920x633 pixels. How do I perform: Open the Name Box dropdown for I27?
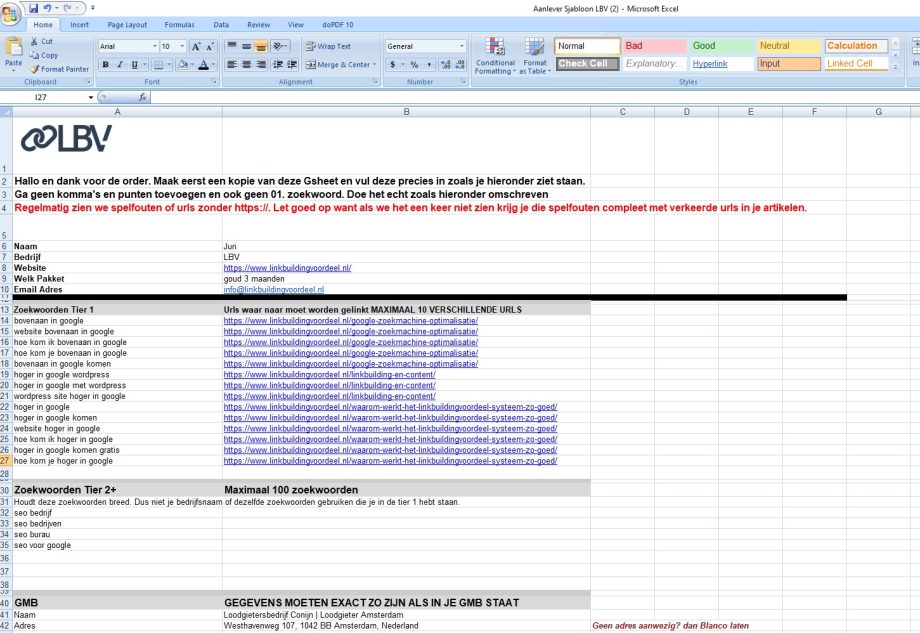(x=91, y=97)
